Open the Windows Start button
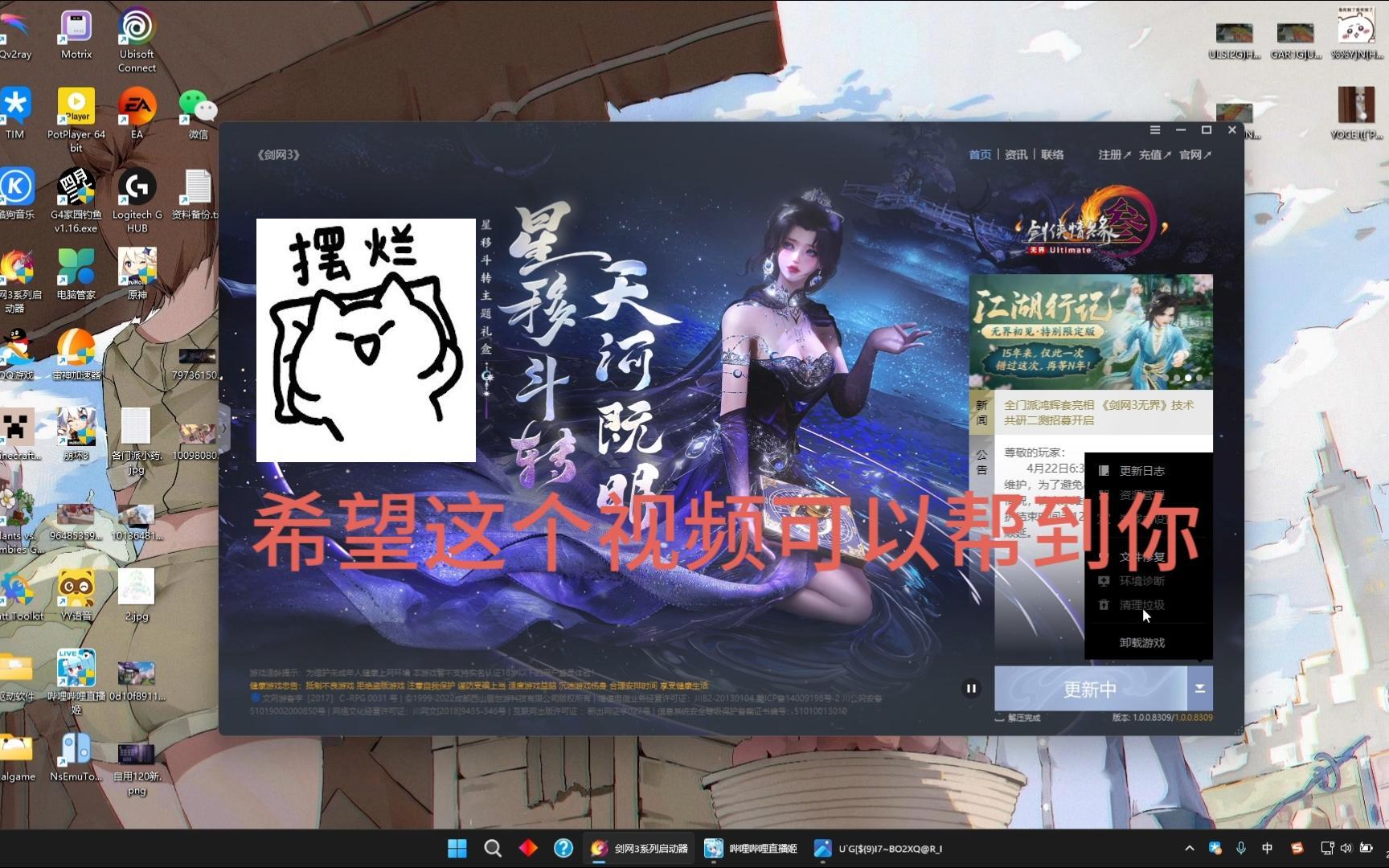Screen dimensions: 1389x868 (457, 848)
